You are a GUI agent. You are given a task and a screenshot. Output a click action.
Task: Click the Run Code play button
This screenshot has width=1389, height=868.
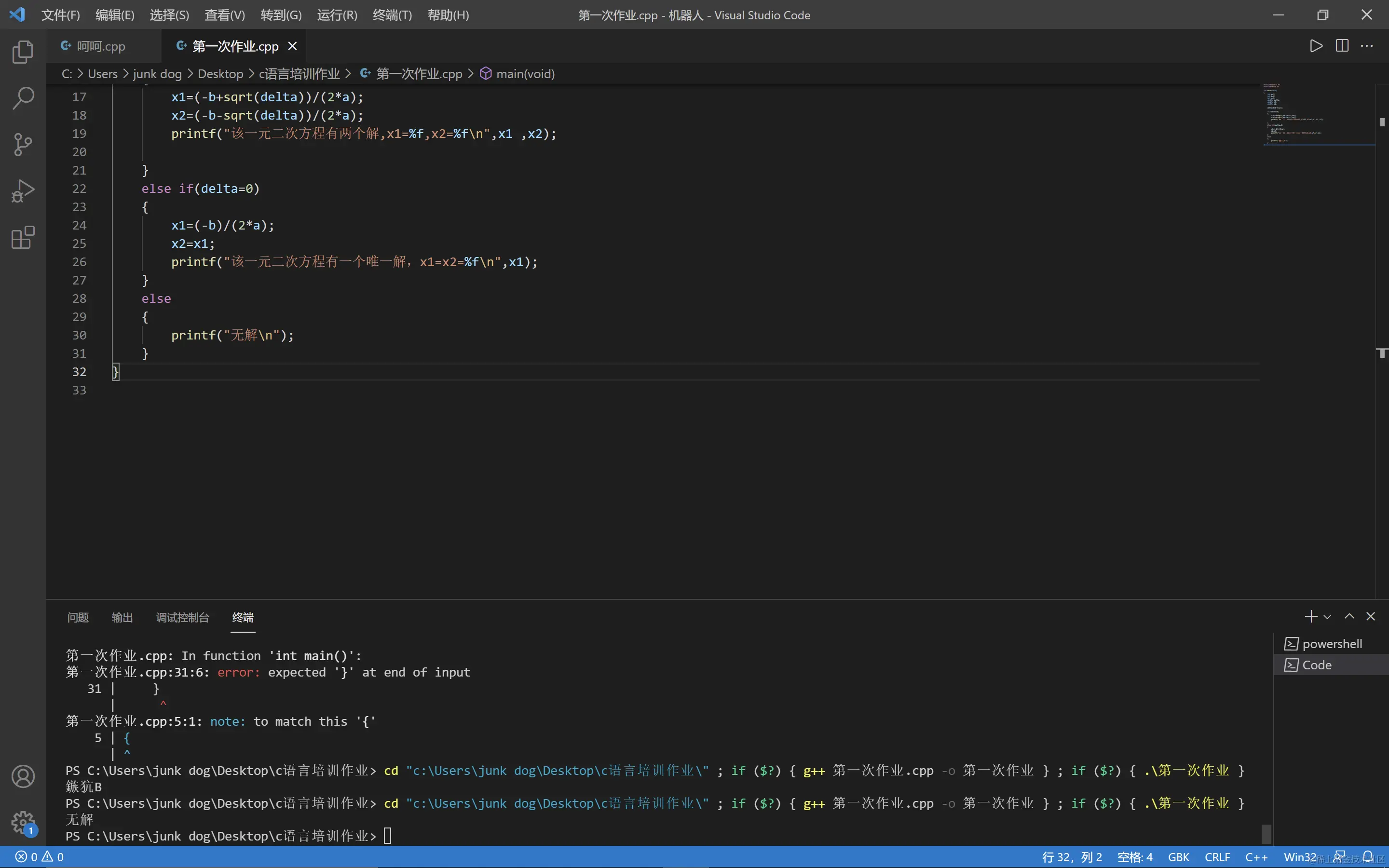1316,46
